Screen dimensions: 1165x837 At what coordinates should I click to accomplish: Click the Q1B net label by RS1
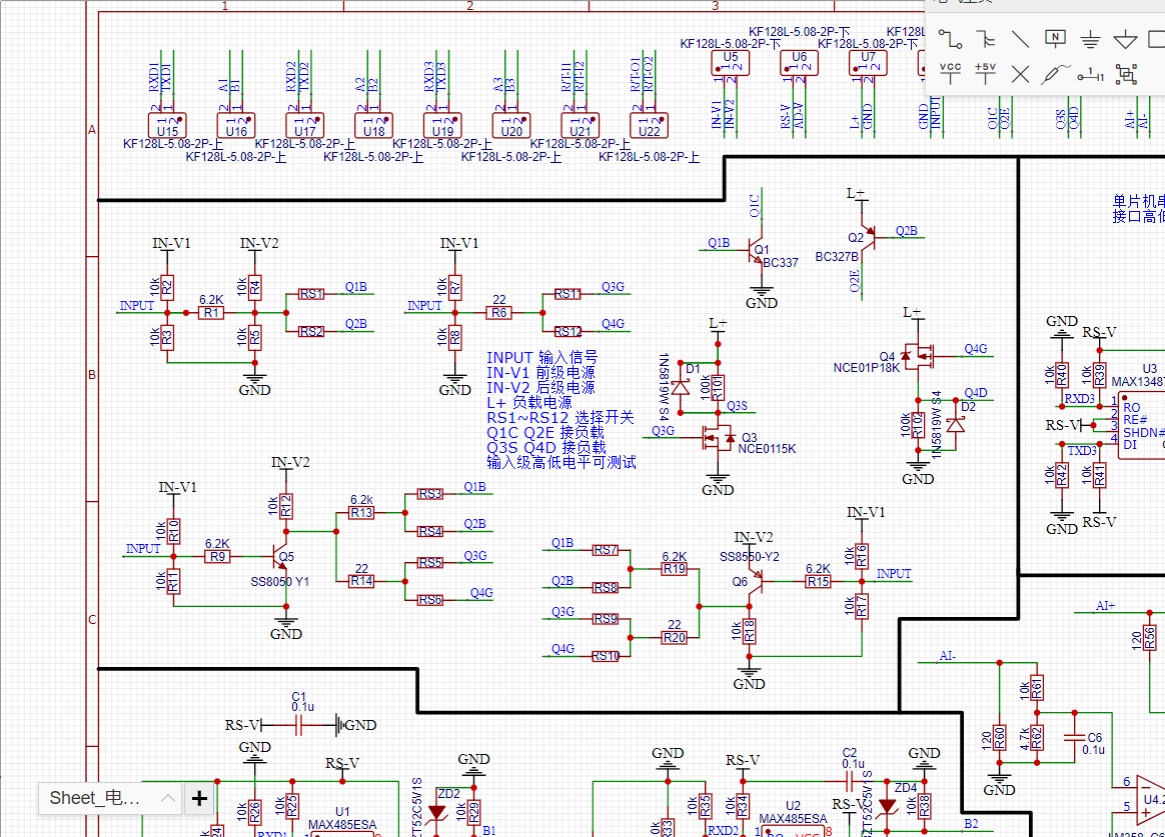coord(356,287)
